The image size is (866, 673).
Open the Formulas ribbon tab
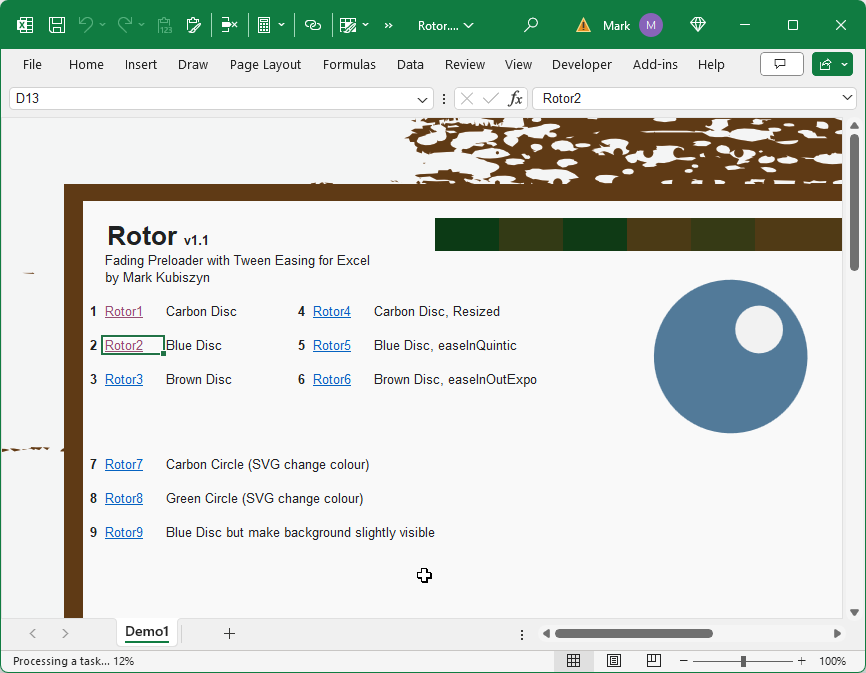point(349,64)
